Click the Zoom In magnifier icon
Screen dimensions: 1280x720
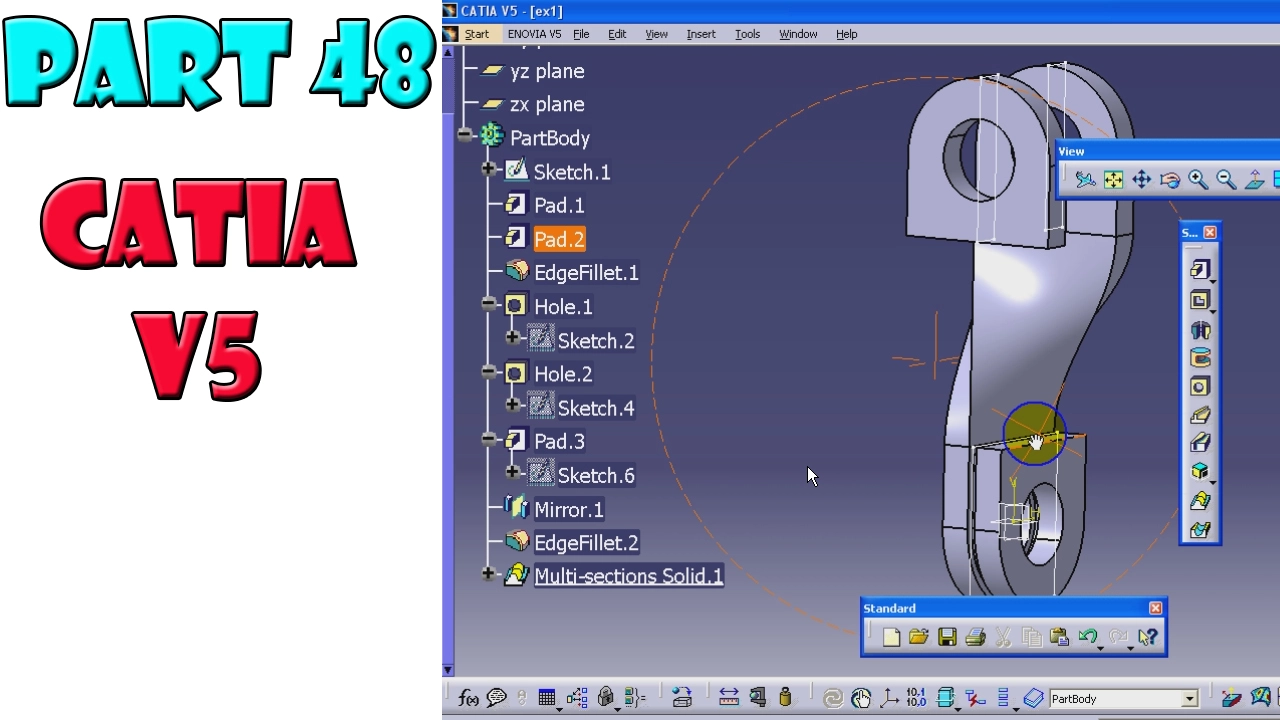[1198, 180]
